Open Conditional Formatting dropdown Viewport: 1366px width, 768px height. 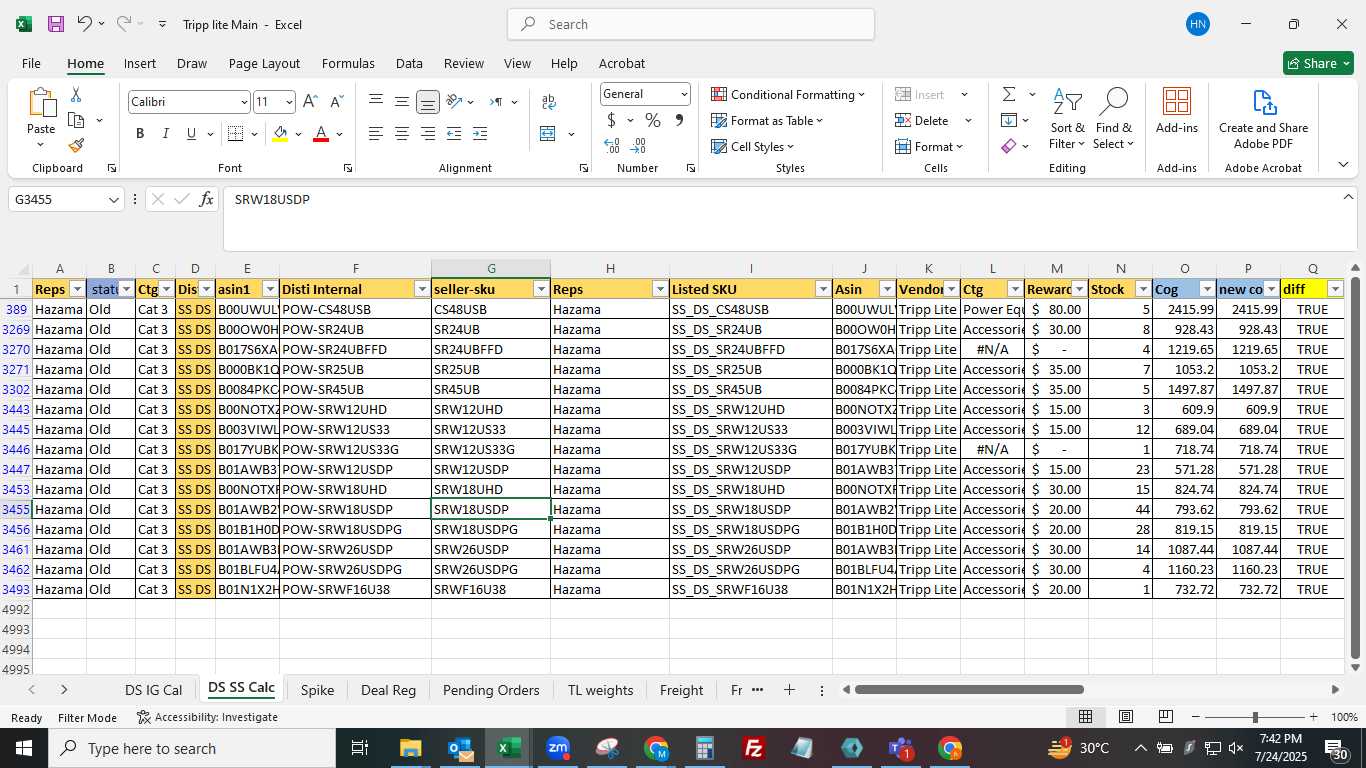coord(788,94)
